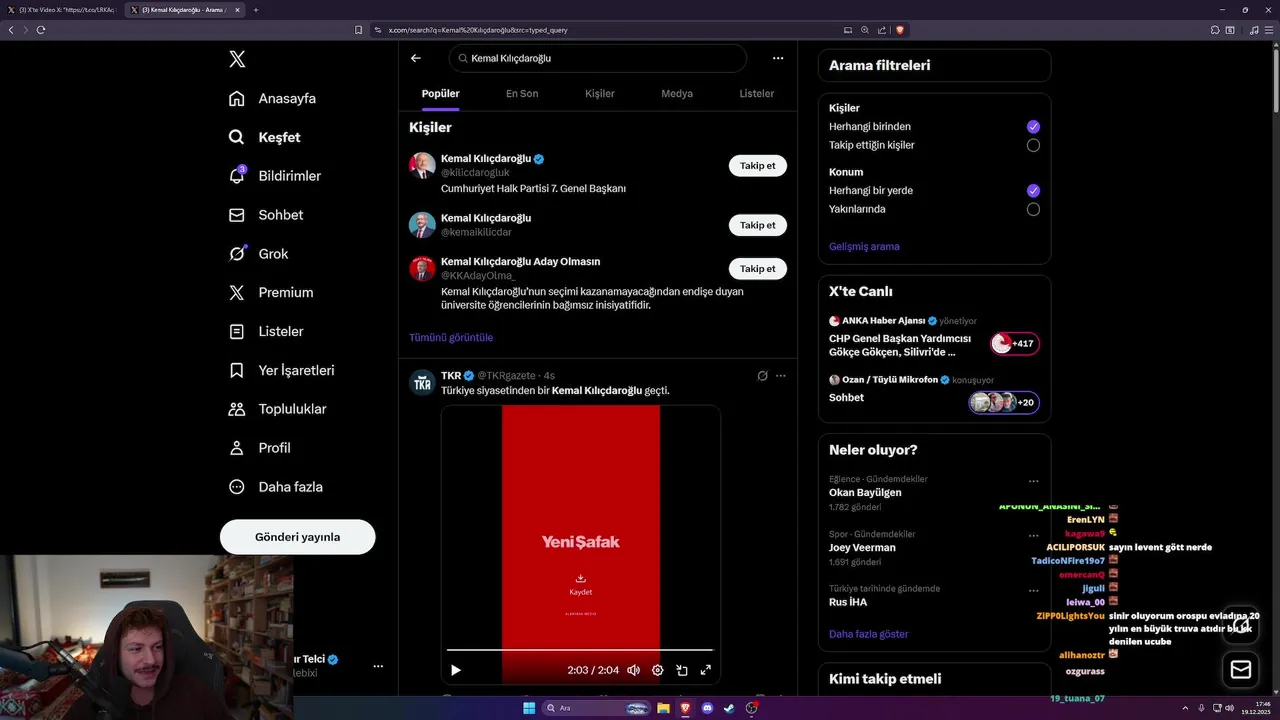Follow @kilicdaroglu with Takip et

click(757, 166)
